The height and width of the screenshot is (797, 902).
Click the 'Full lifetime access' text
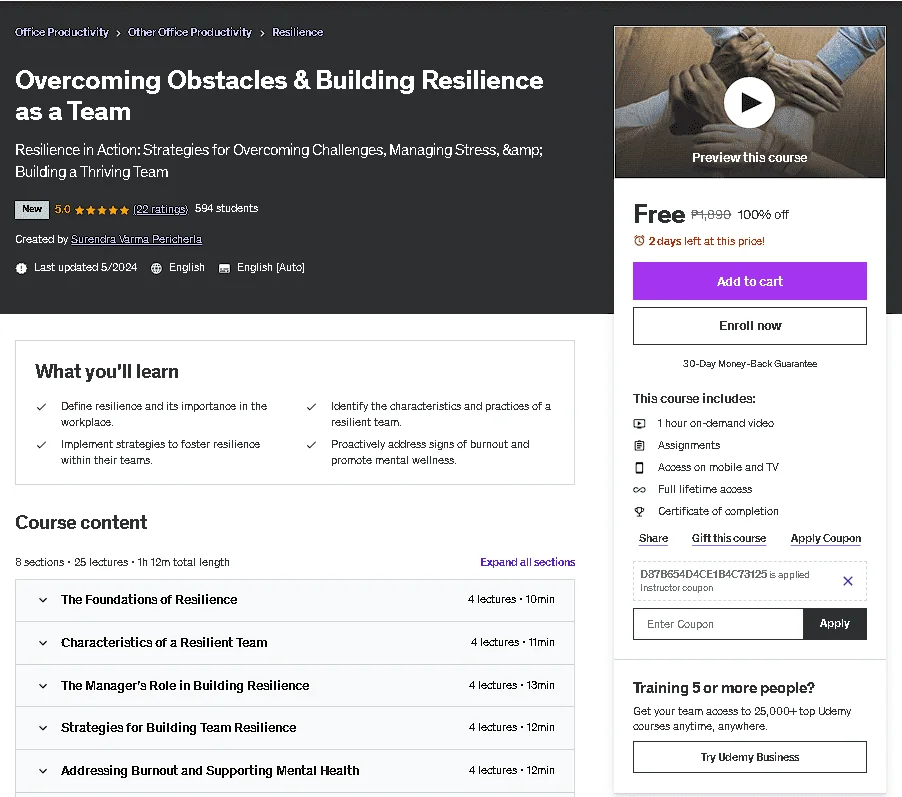click(705, 489)
